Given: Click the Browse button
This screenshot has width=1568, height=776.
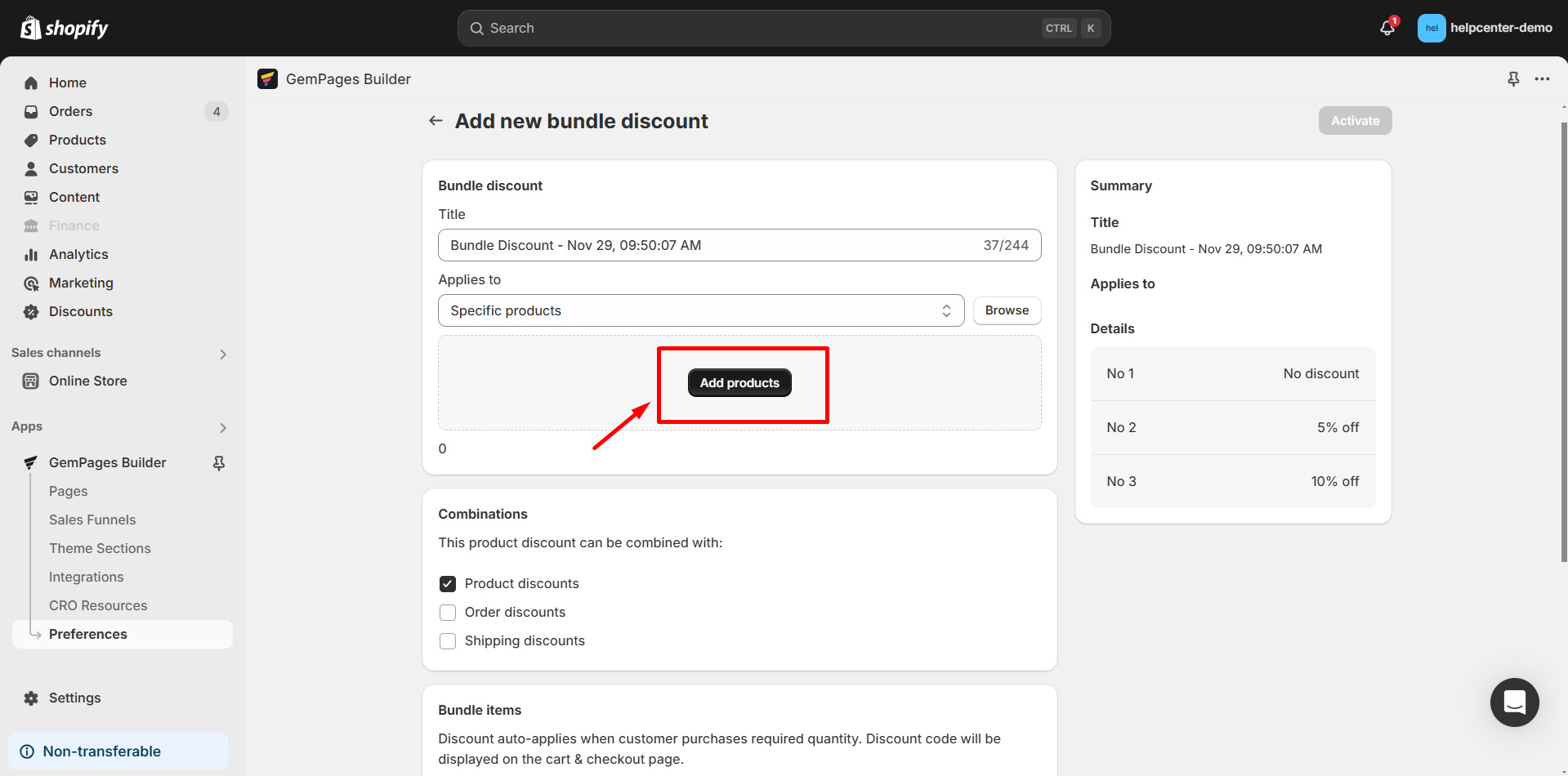Looking at the screenshot, I should (x=1006, y=310).
